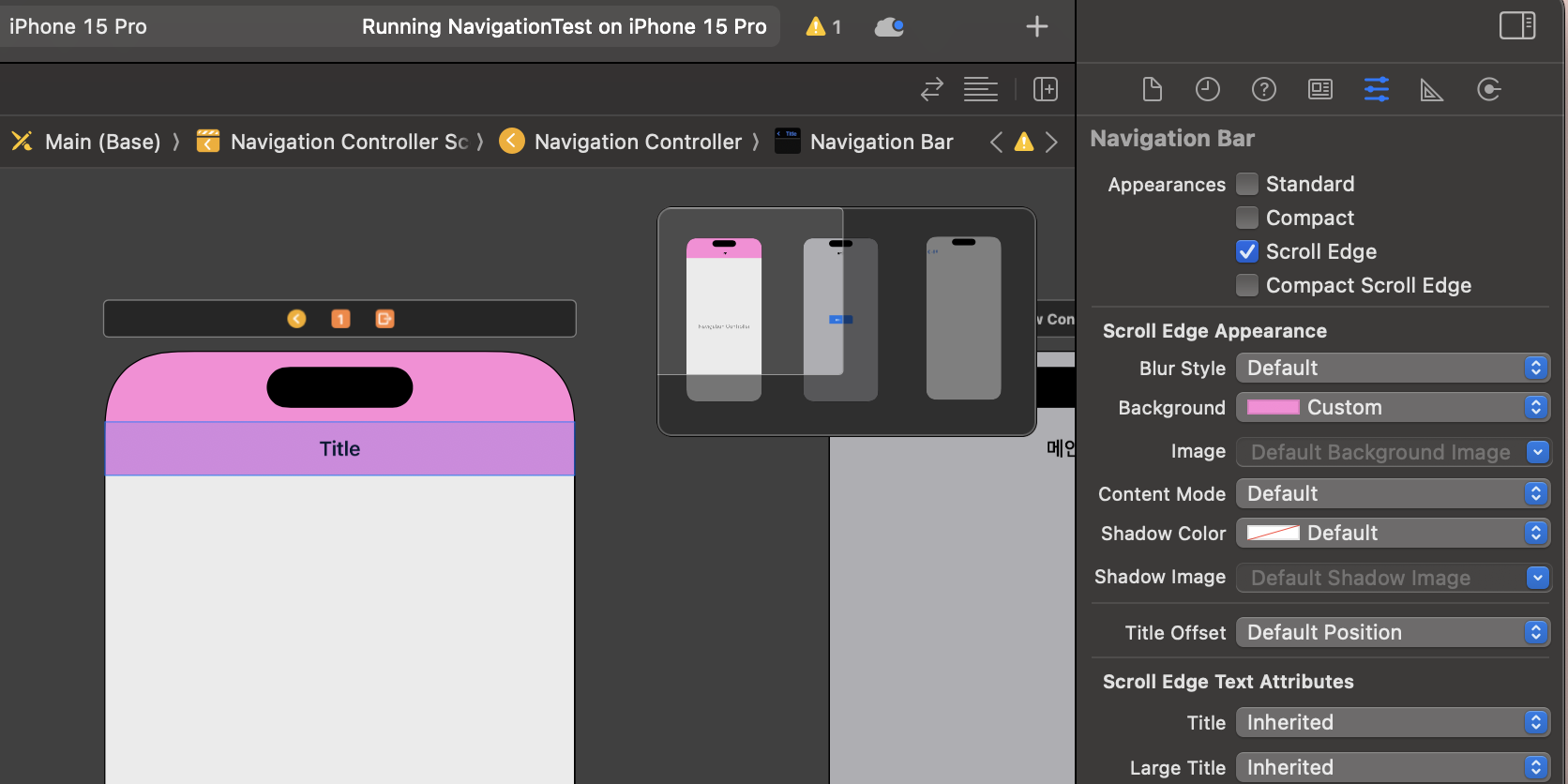Enable the Compact appearance checkbox
The height and width of the screenshot is (784, 1568).
[1247, 218]
